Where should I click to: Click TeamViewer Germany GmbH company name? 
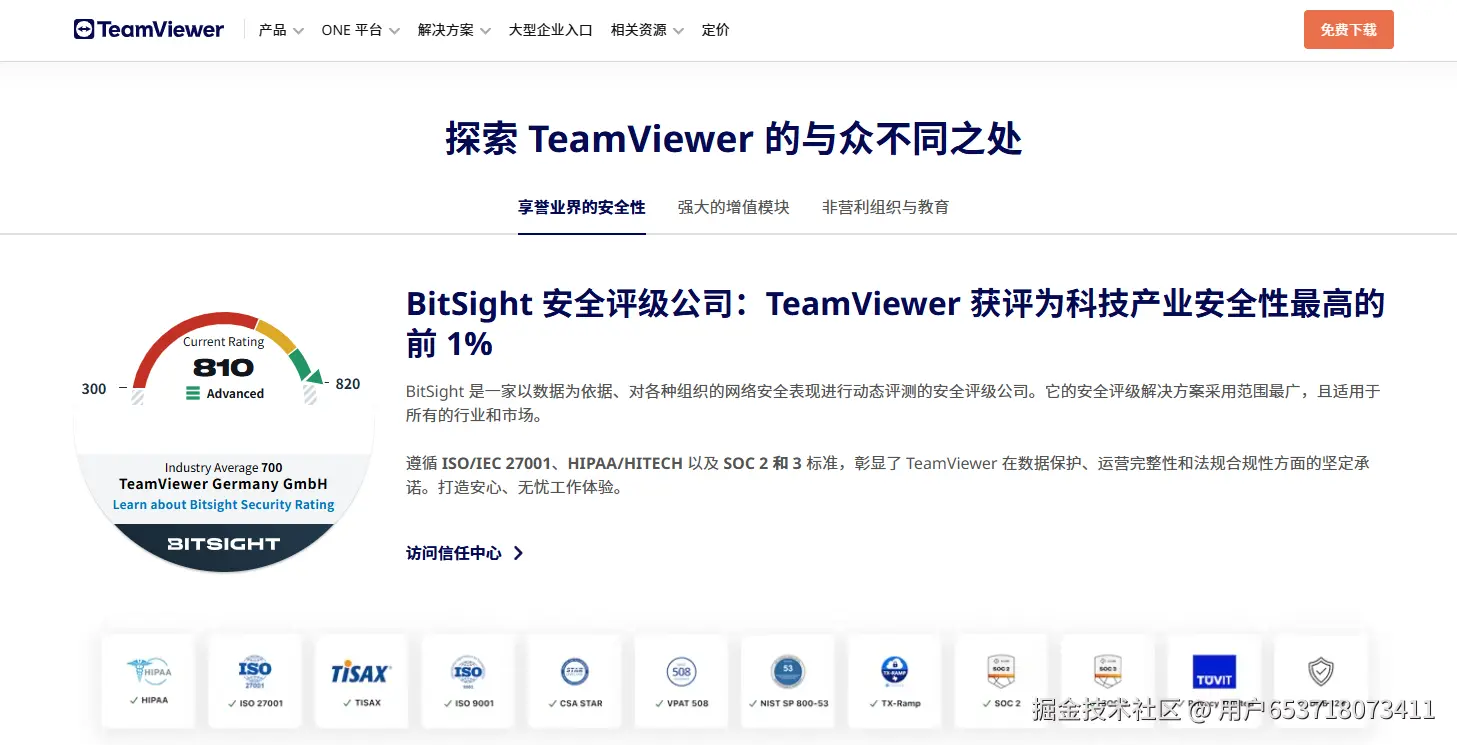point(223,484)
